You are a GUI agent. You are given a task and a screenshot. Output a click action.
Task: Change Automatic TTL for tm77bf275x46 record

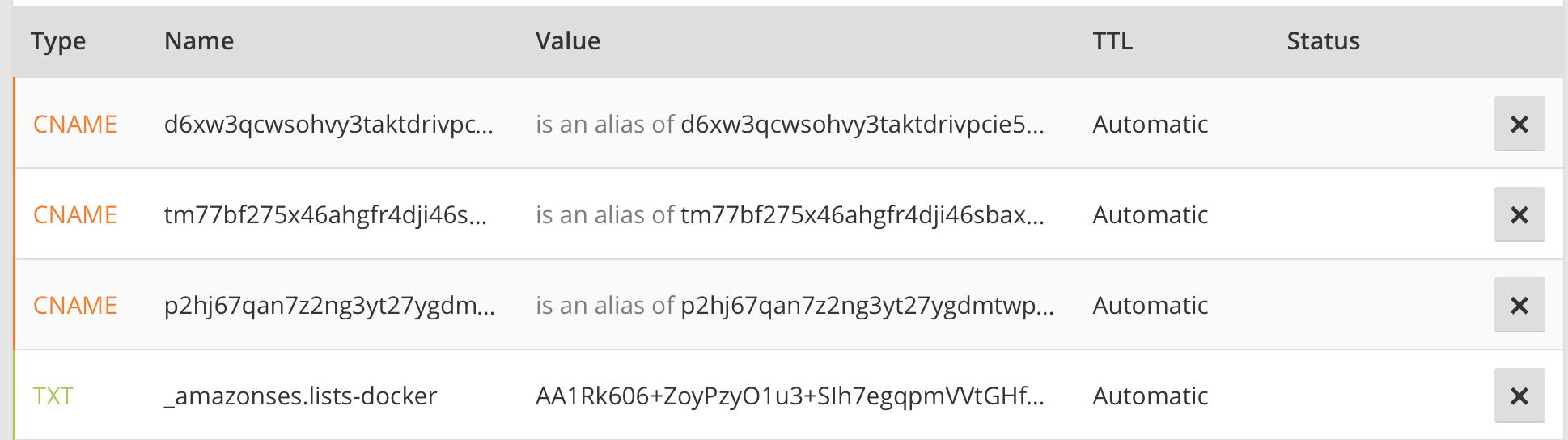(1150, 215)
